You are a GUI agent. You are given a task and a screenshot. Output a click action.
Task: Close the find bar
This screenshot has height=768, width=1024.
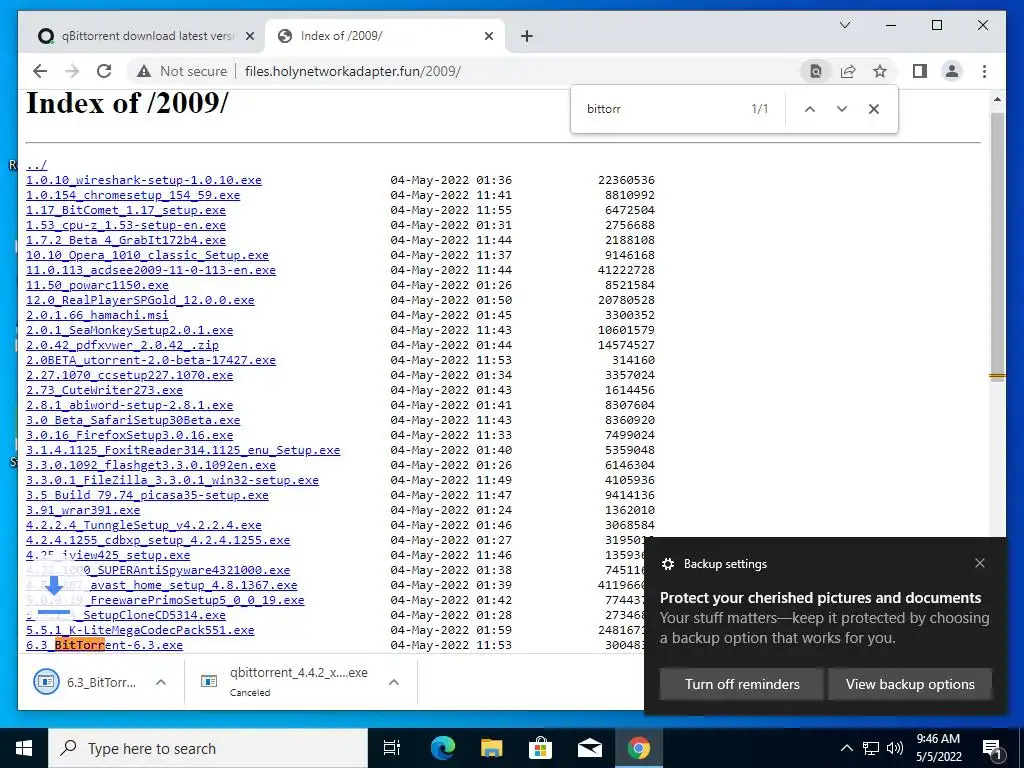pos(874,109)
